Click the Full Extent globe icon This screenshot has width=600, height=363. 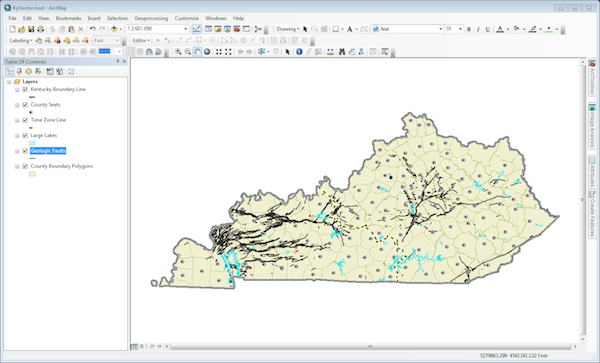(207, 52)
